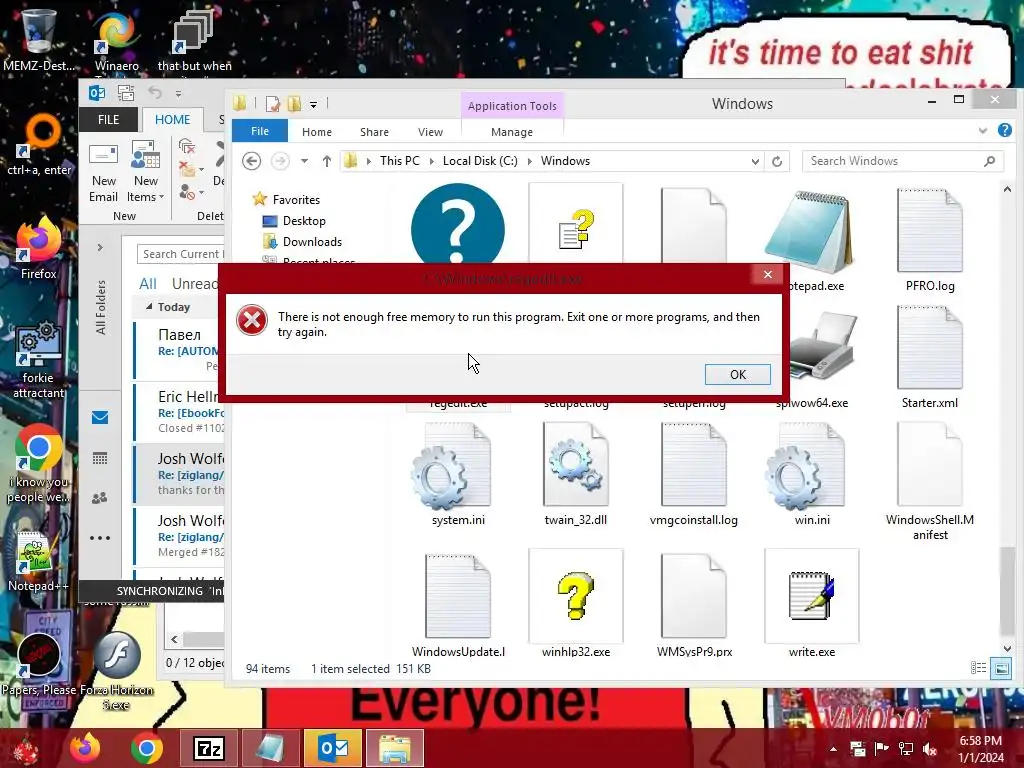Go up one folder level
The height and width of the screenshot is (768, 1024).
[327, 161]
